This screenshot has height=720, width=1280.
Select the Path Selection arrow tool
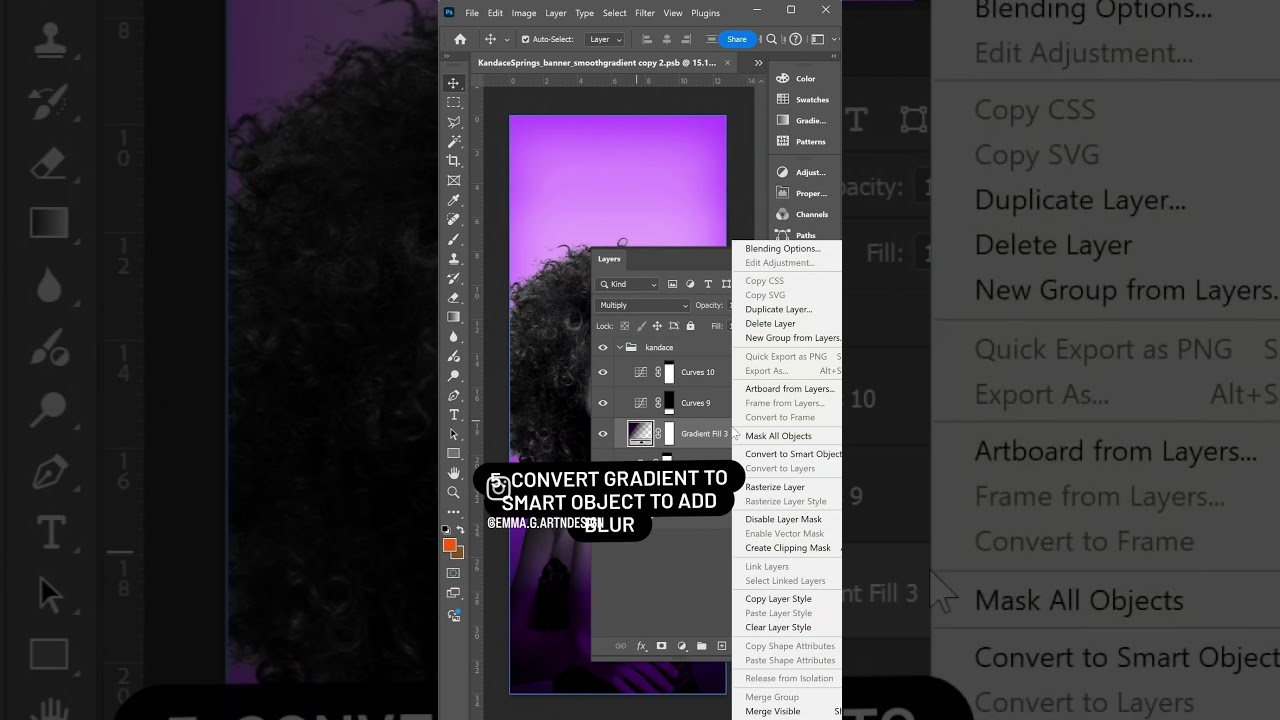tap(454, 434)
